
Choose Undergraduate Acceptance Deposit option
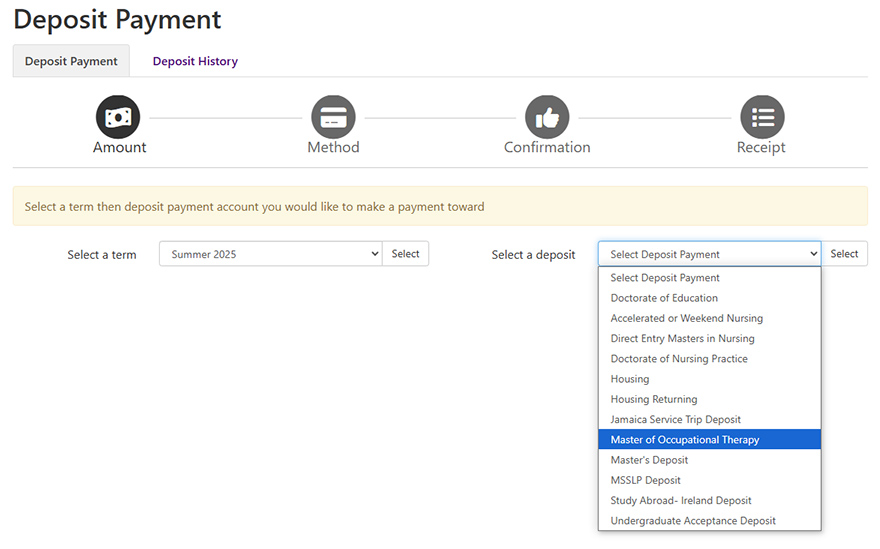(x=709, y=520)
